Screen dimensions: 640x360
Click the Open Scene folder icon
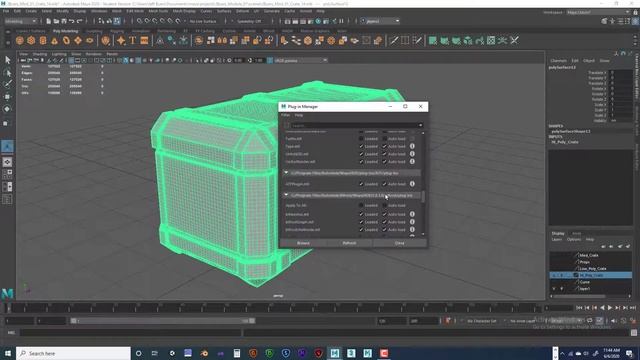tap(56, 21)
